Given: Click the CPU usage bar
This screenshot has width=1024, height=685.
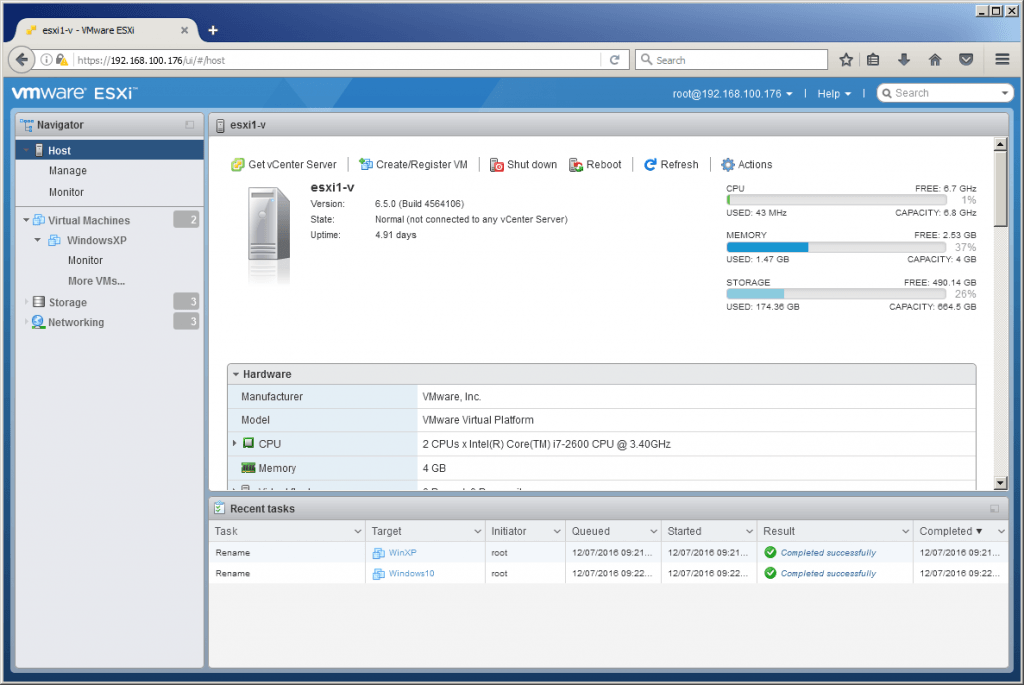Looking at the screenshot, I should (x=836, y=200).
